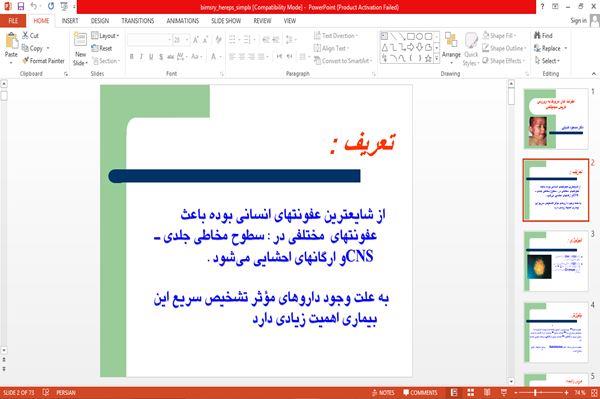
Task: Switch to Normal view in status bar
Action: [454, 392]
